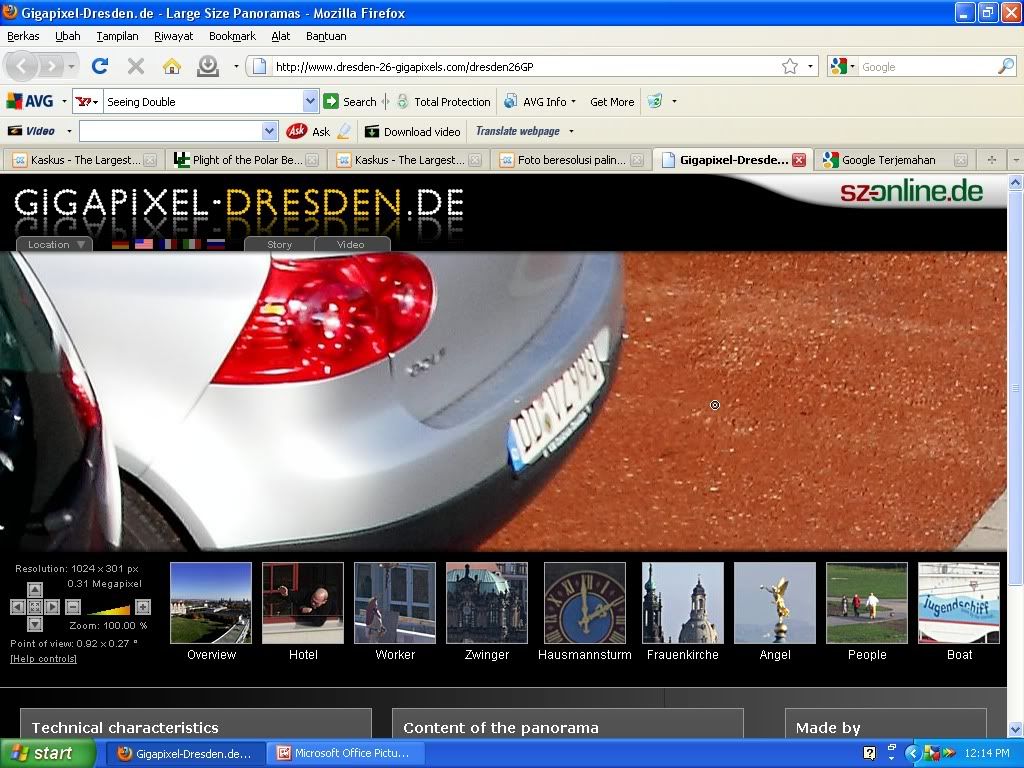The width and height of the screenshot is (1024, 768).
Task: Click the Windows start button
Action: tap(48, 754)
